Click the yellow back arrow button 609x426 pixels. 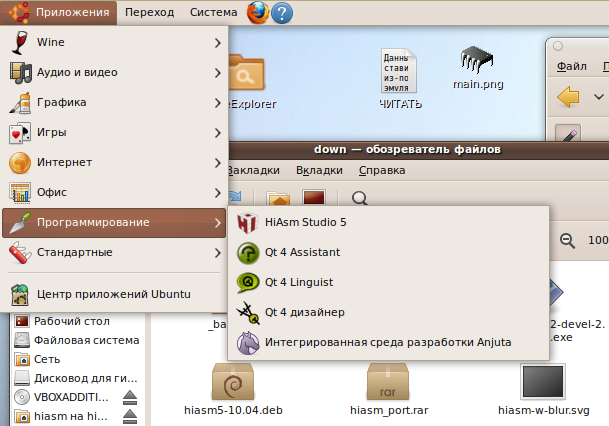[x=567, y=98]
